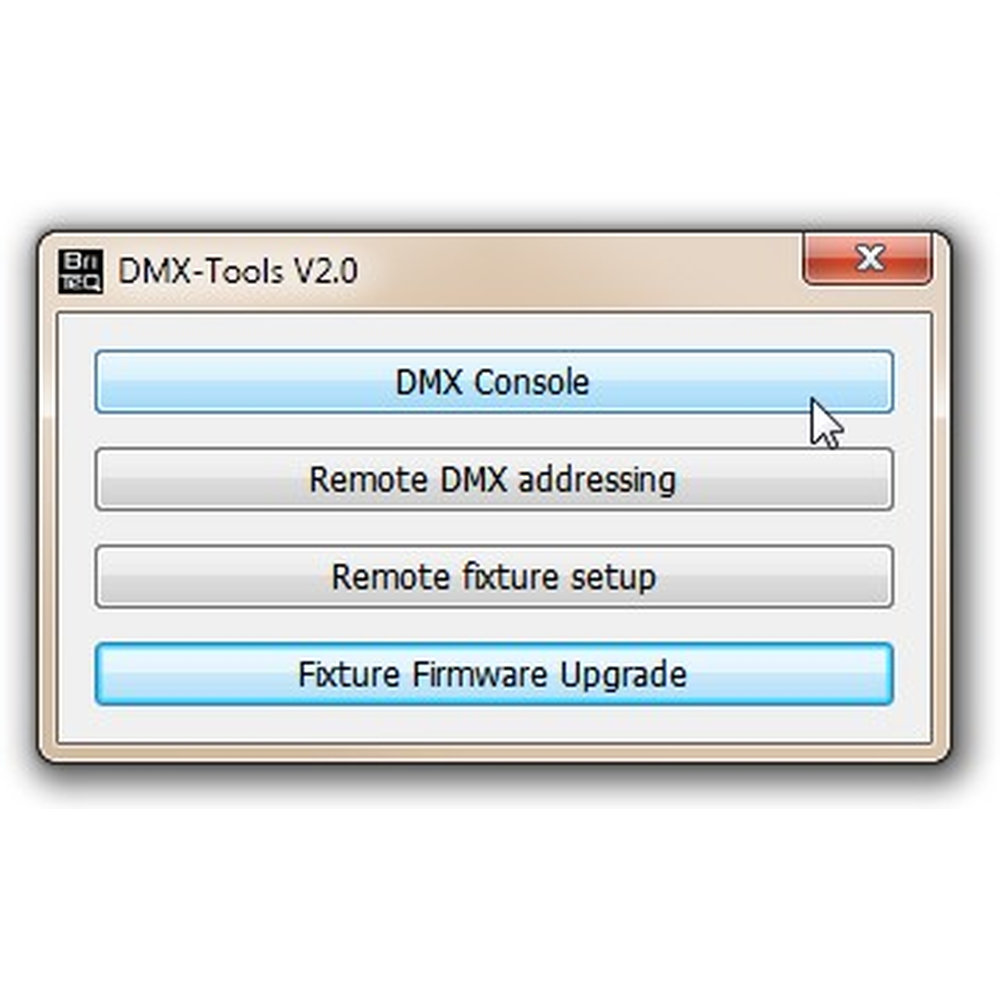Start Fixture Firmware Upgrade
The height and width of the screenshot is (1000, 1000).
tap(494, 674)
